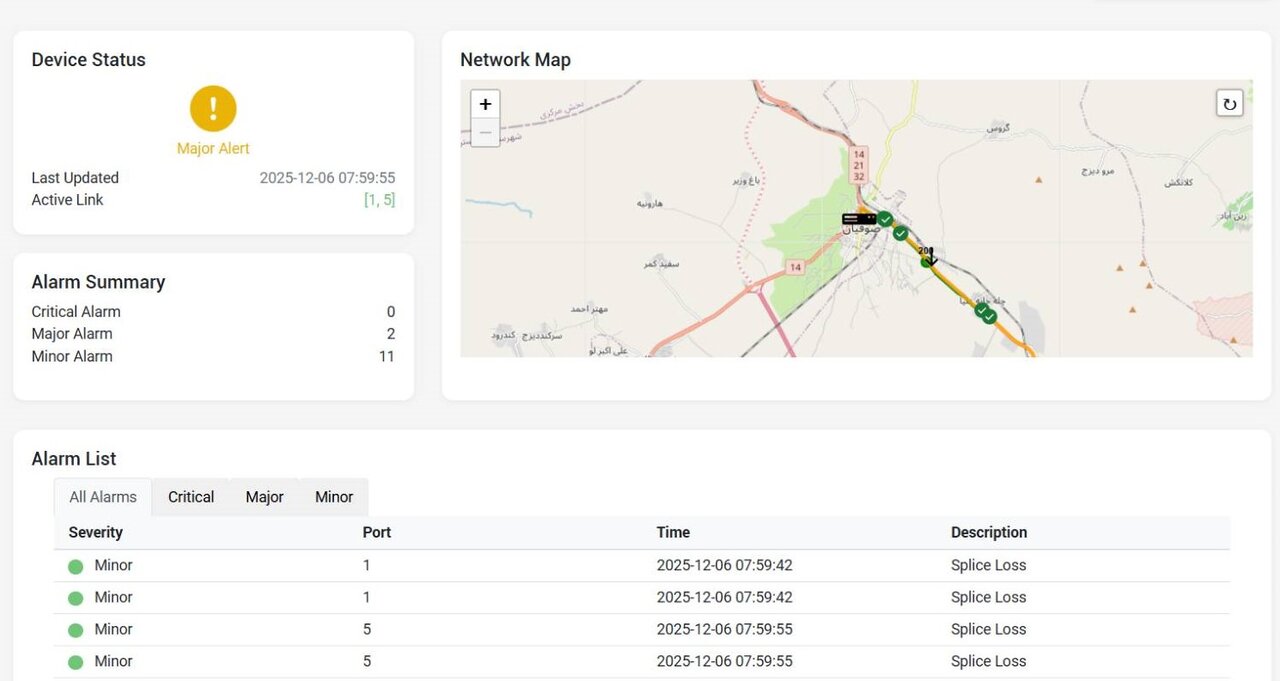Click the map refresh/reset view button
Viewport: 1280px width, 681px height.
(1229, 104)
